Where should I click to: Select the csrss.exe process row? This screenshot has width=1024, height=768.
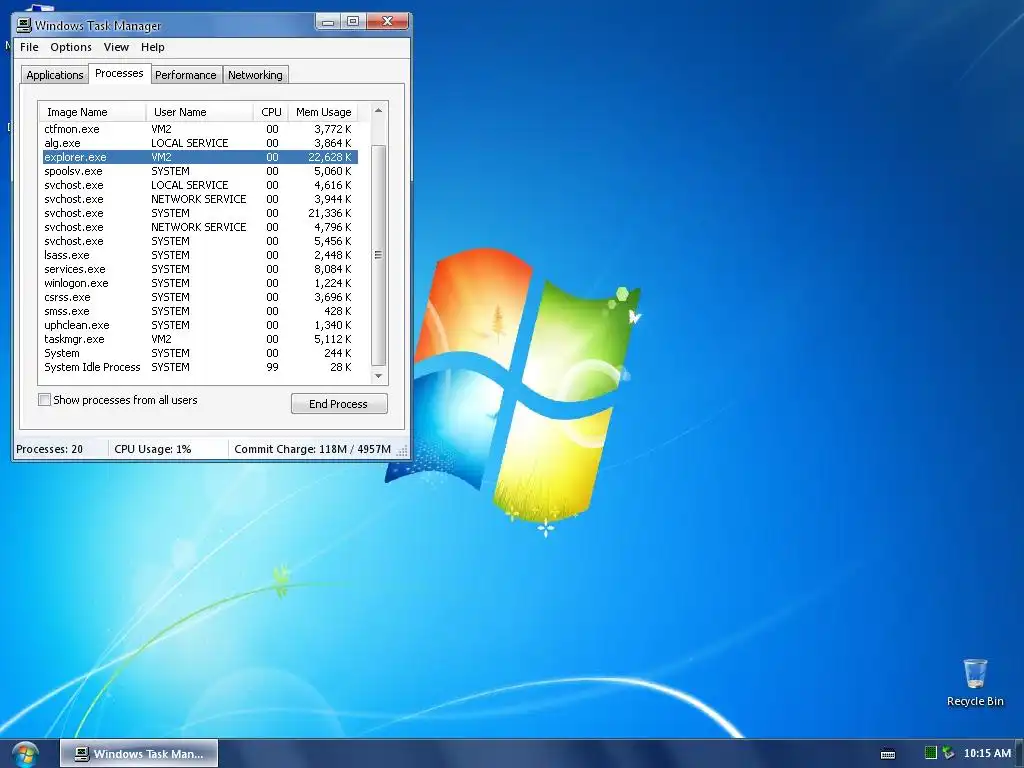tap(199, 297)
